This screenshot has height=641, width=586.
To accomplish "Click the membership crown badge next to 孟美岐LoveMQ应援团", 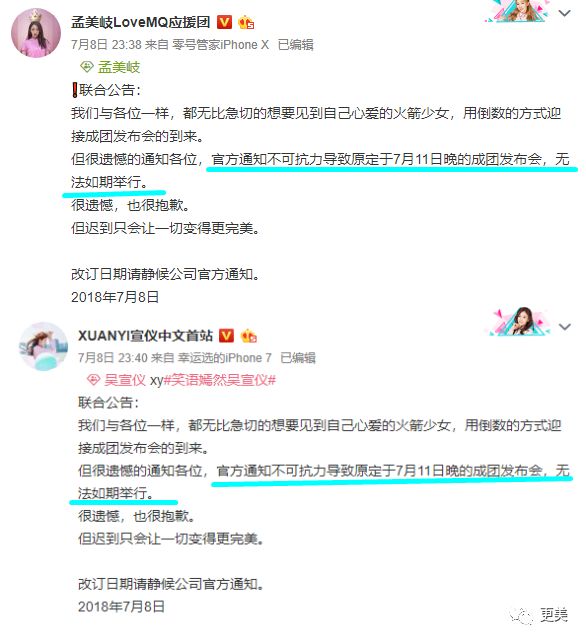I will pos(246,22).
